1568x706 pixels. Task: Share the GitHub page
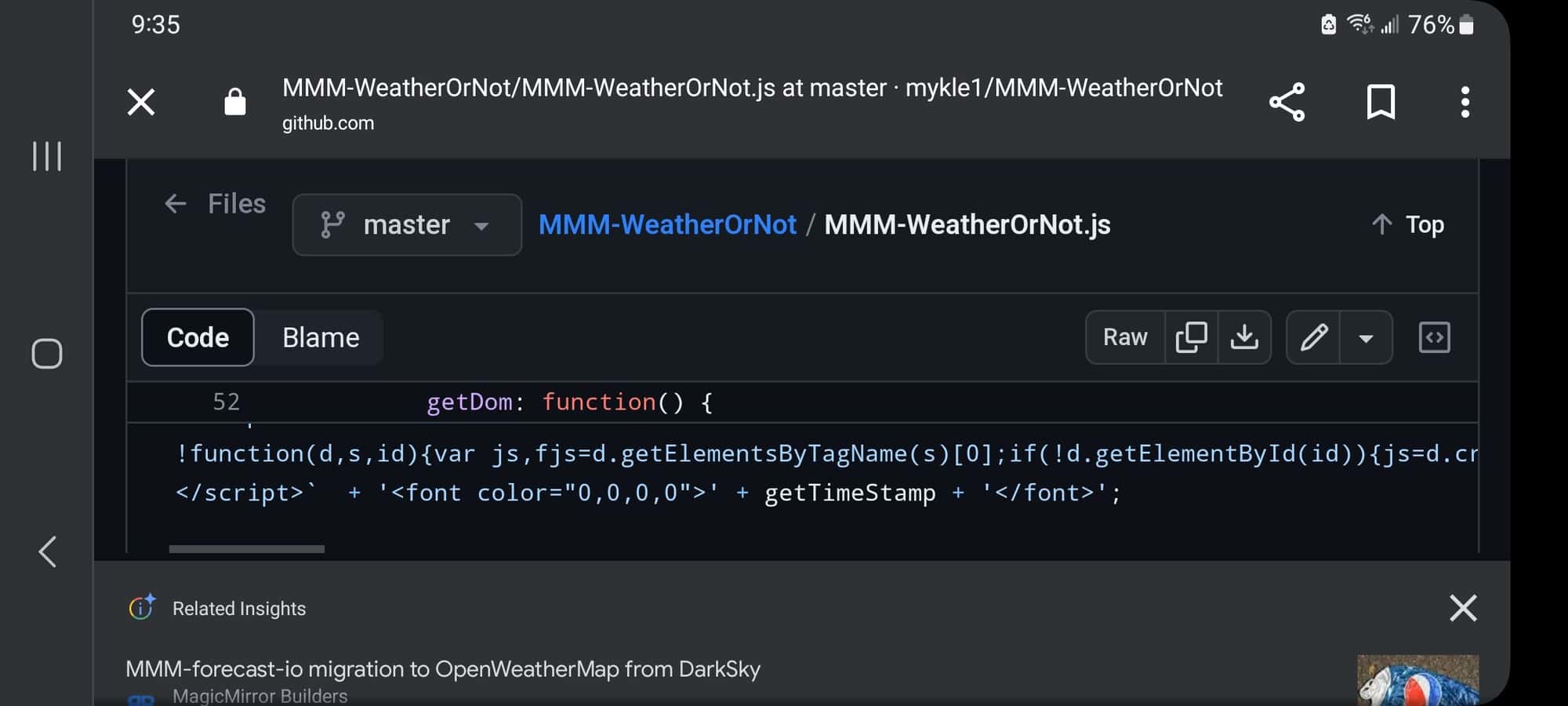pos(1287,102)
